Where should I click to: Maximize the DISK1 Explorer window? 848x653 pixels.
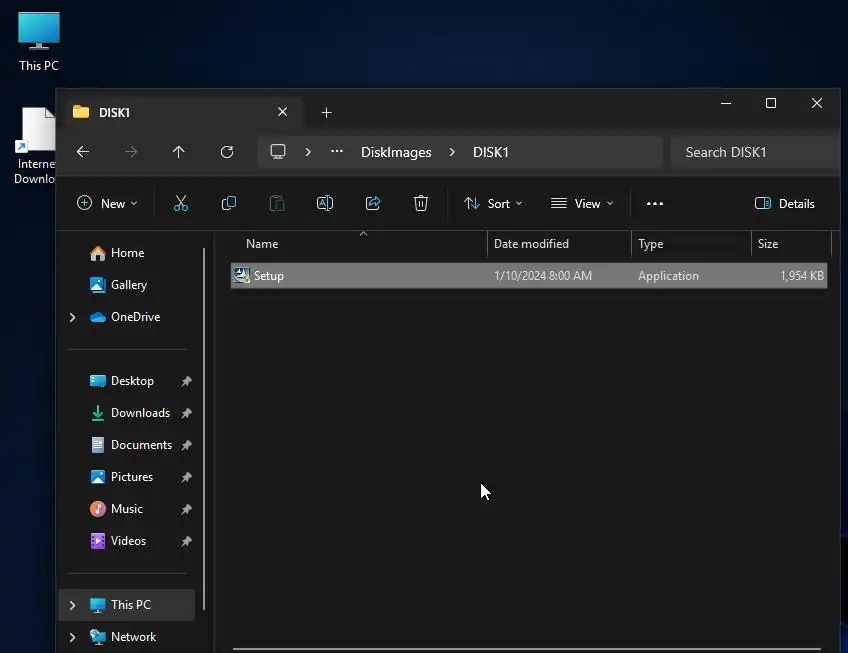click(x=771, y=103)
